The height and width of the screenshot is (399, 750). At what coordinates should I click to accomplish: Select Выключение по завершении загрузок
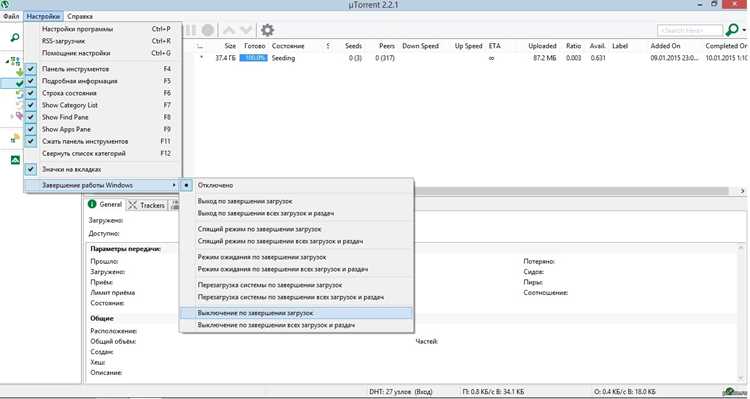(x=296, y=313)
